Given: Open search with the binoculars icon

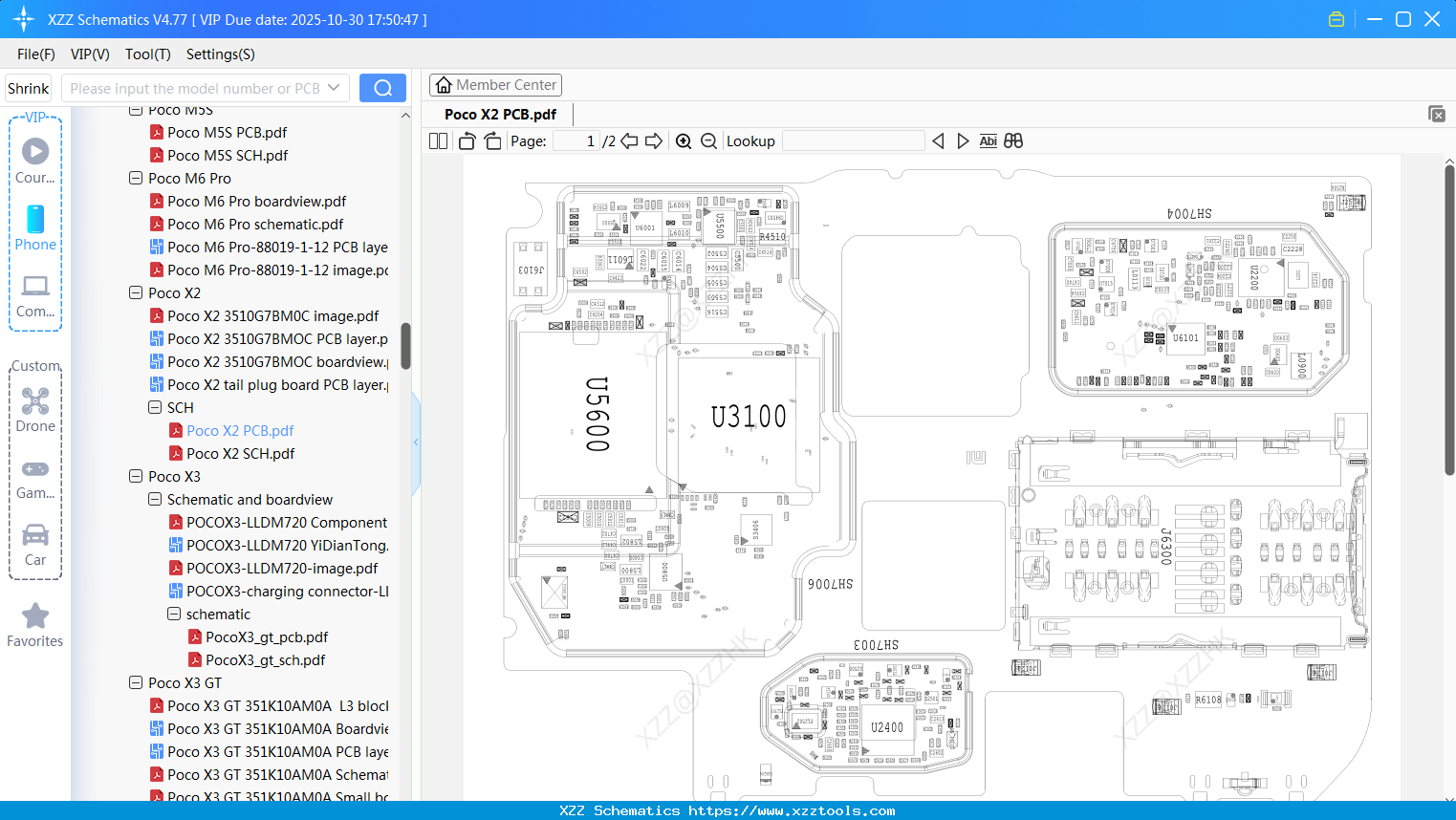Looking at the screenshot, I should pos(1012,140).
